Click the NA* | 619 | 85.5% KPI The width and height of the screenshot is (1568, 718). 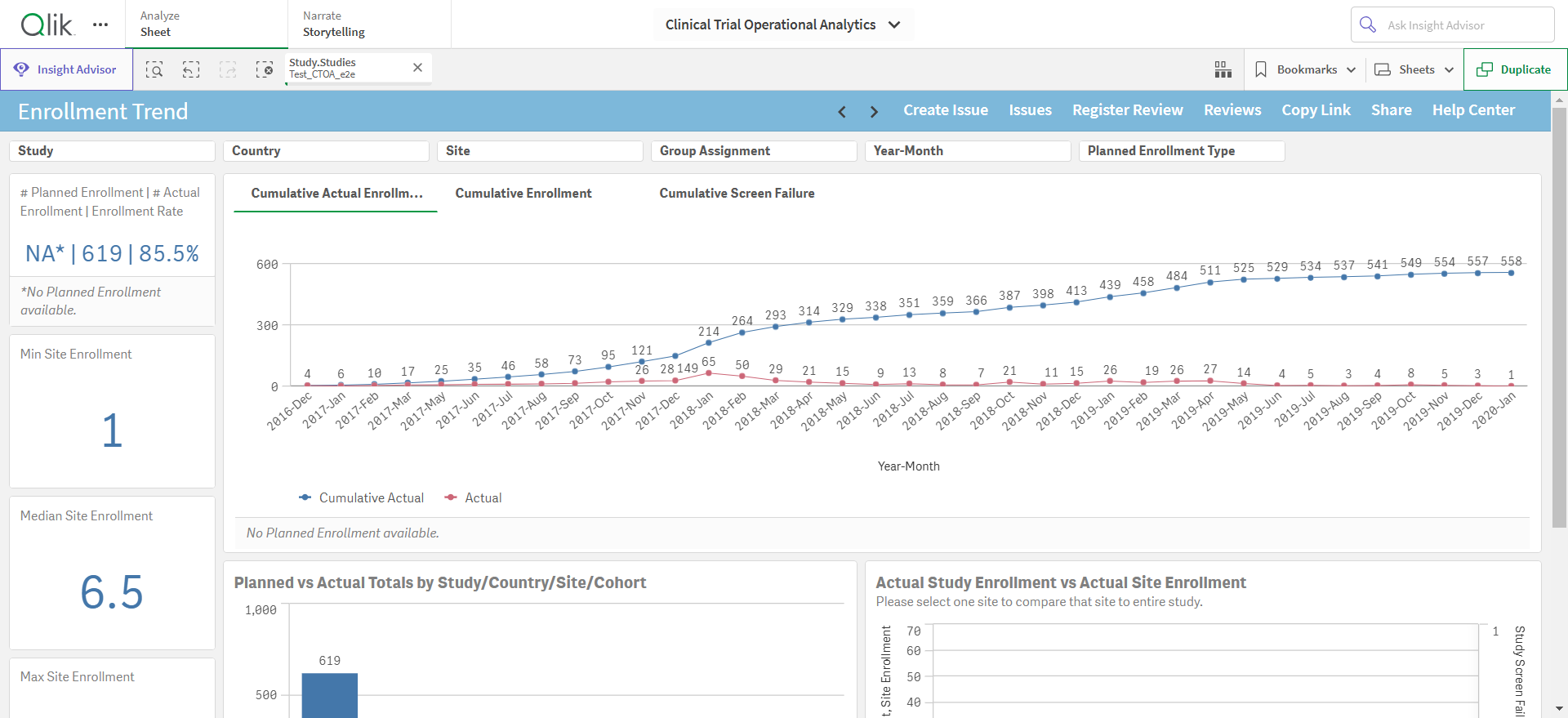coord(112,253)
